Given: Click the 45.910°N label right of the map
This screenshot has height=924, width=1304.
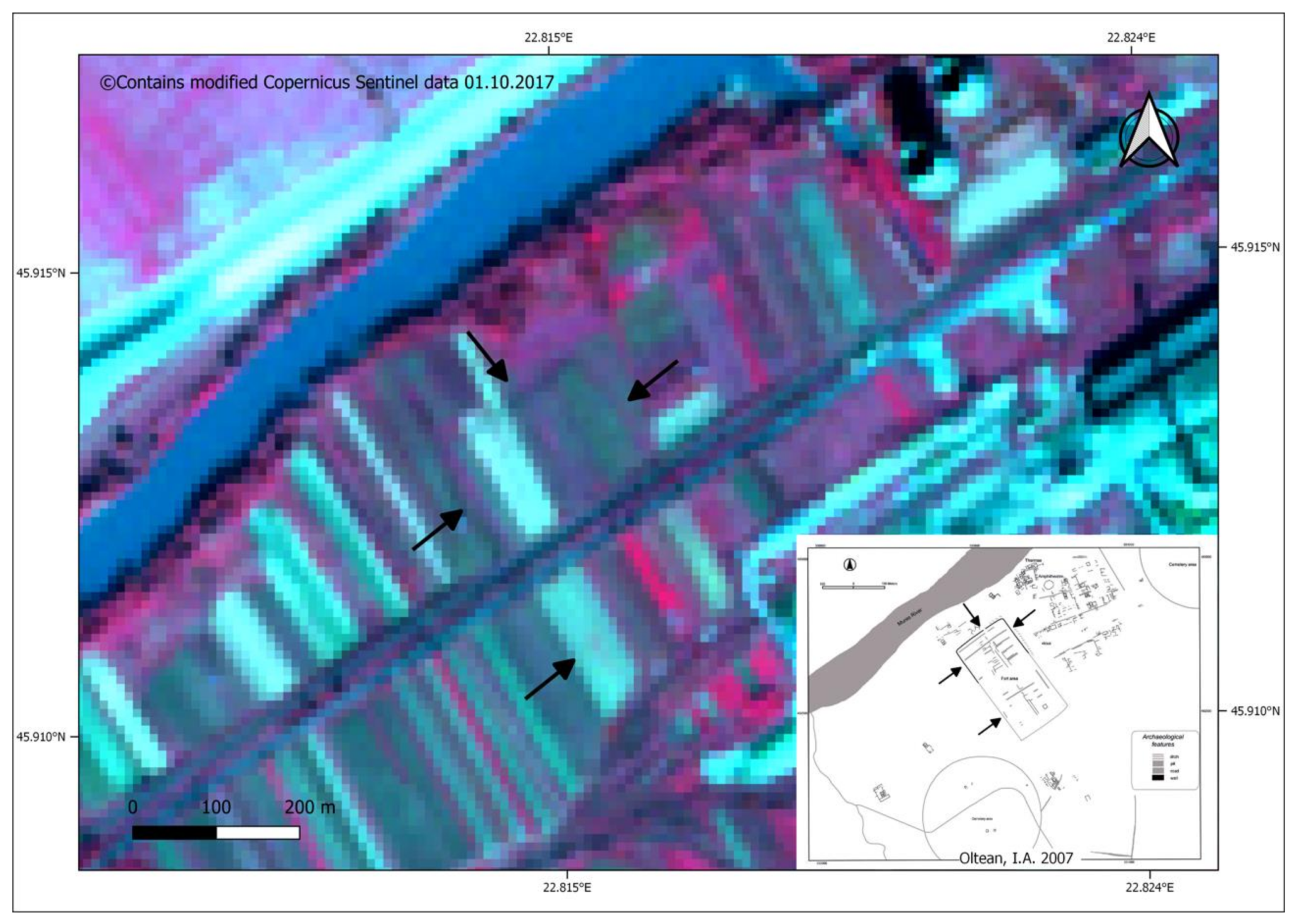Looking at the screenshot, I should (x=1256, y=711).
